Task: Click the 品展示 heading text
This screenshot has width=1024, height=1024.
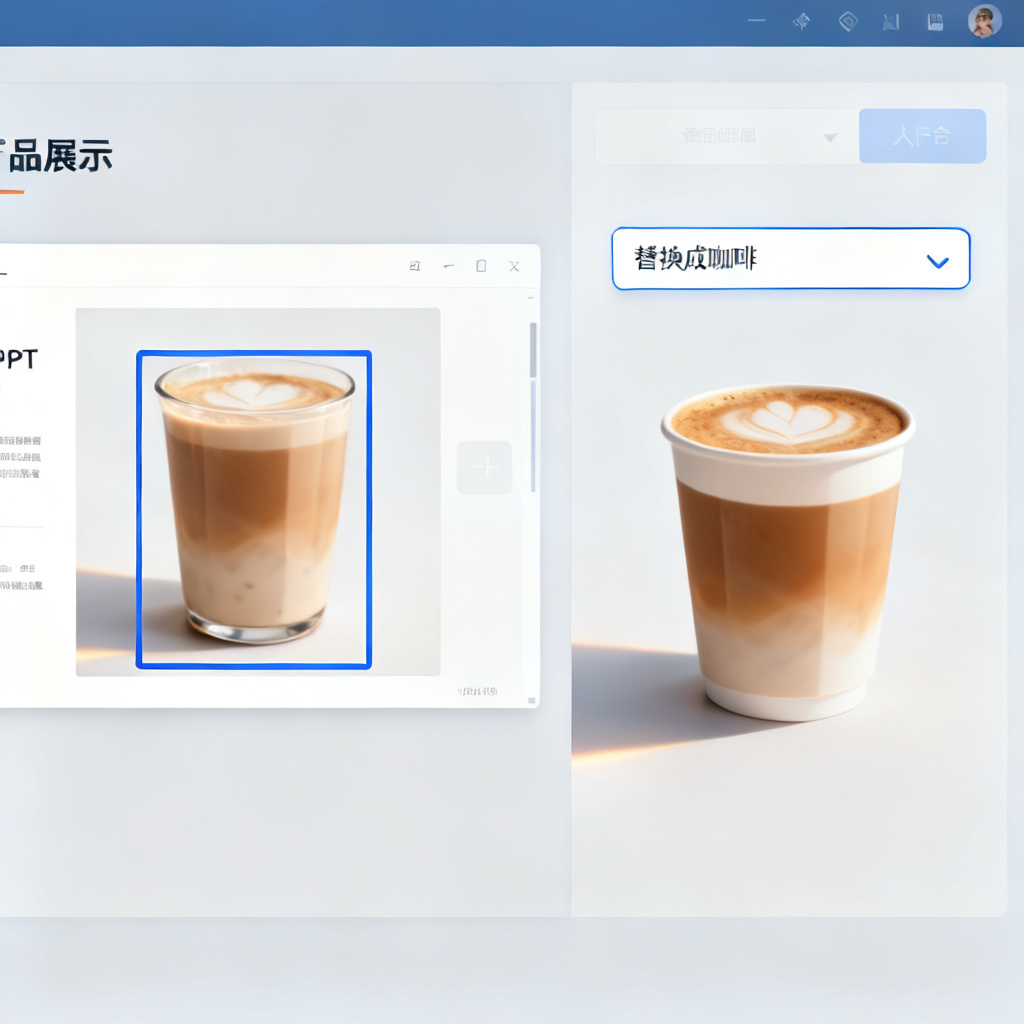Action: (60, 156)
